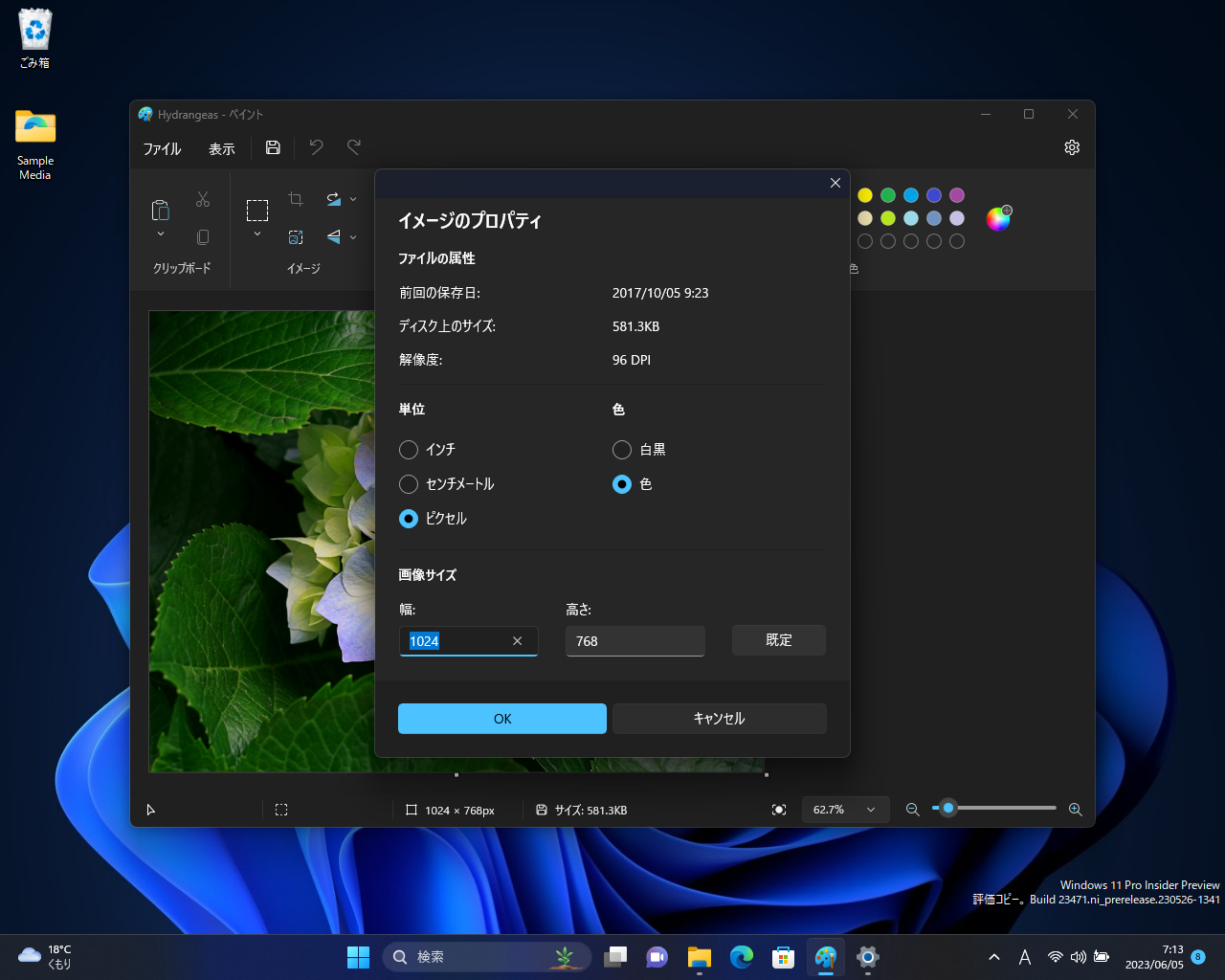The image size is (1225, 980).
Task: Select the Crop tool
Action: (294, 198)
